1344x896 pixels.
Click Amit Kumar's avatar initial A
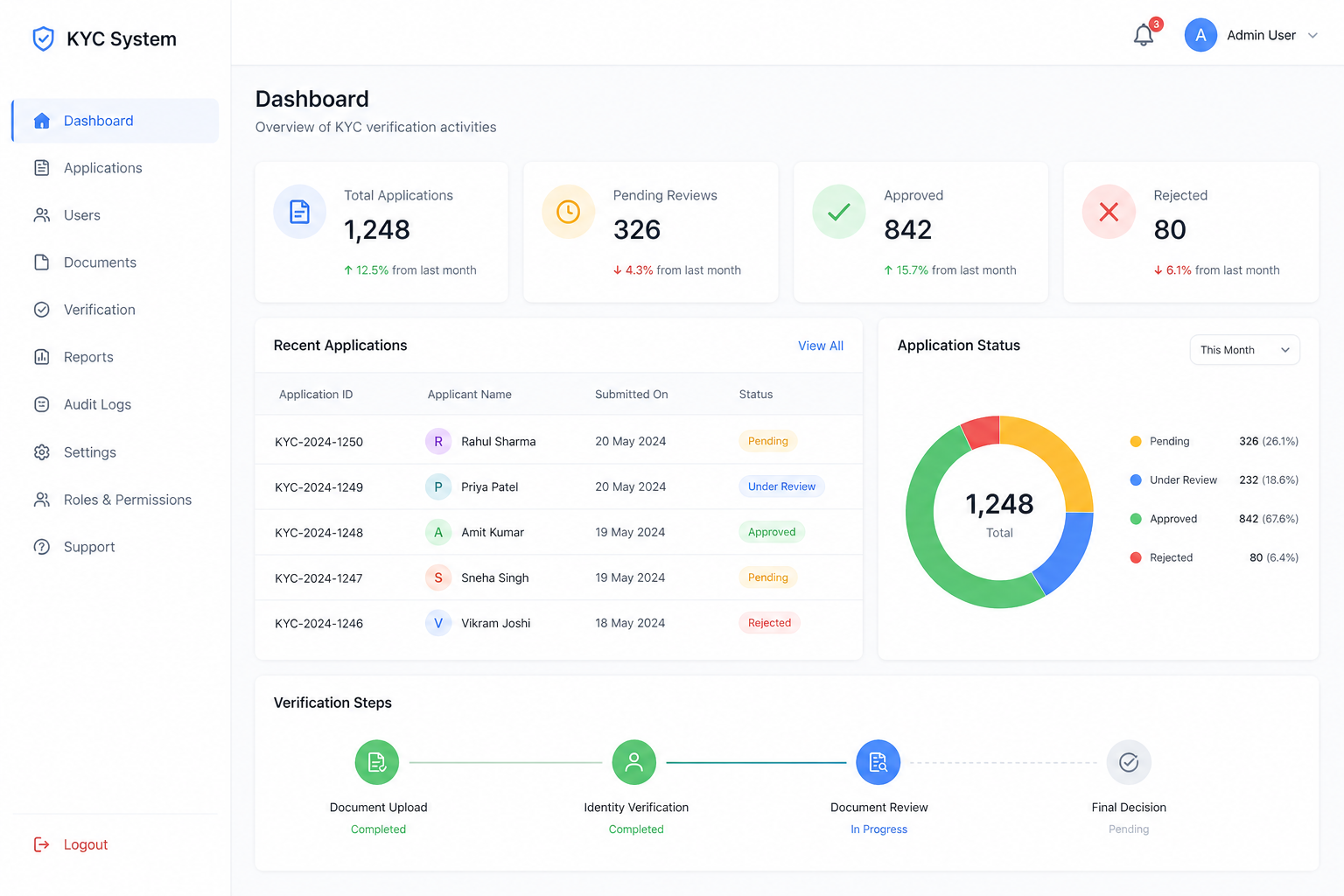(x=438, y=532)
